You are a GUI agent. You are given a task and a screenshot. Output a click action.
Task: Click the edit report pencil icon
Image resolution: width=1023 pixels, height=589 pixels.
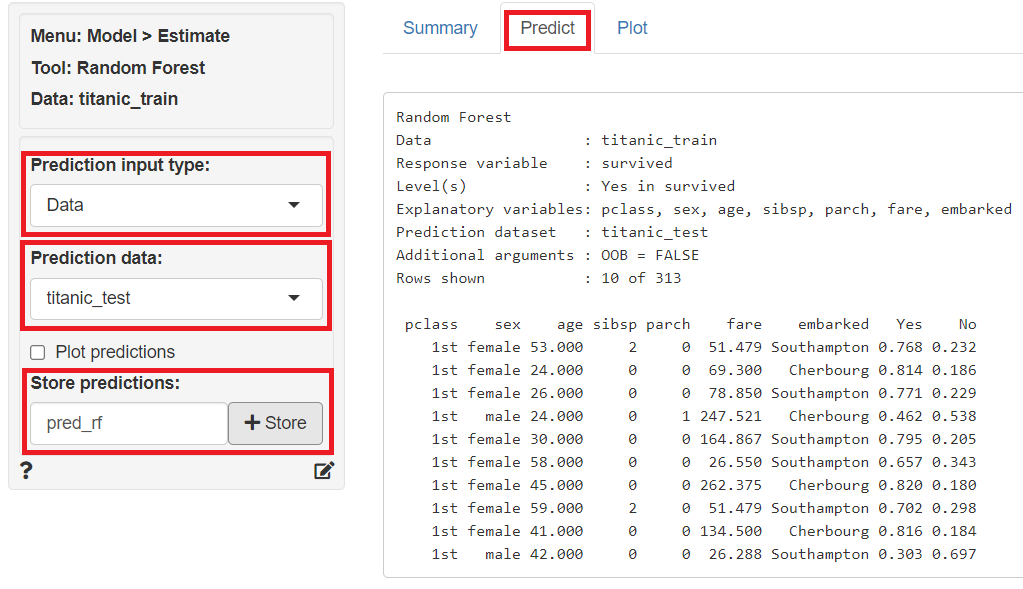[324, 470]
